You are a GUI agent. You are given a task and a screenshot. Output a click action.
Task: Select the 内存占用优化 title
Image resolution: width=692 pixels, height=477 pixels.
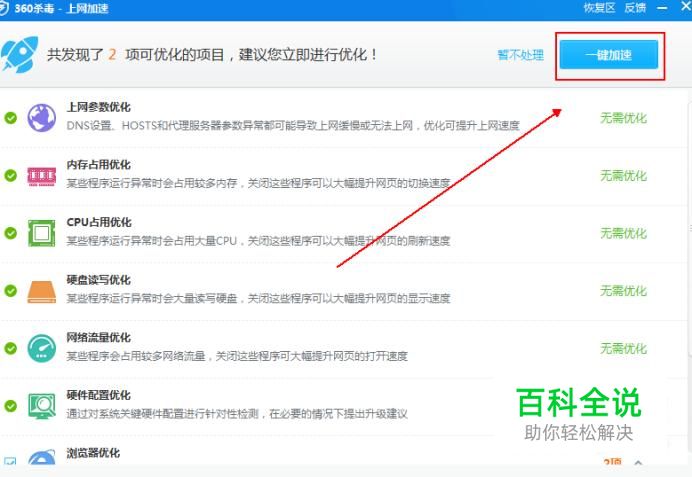click(x=98, y=165)
